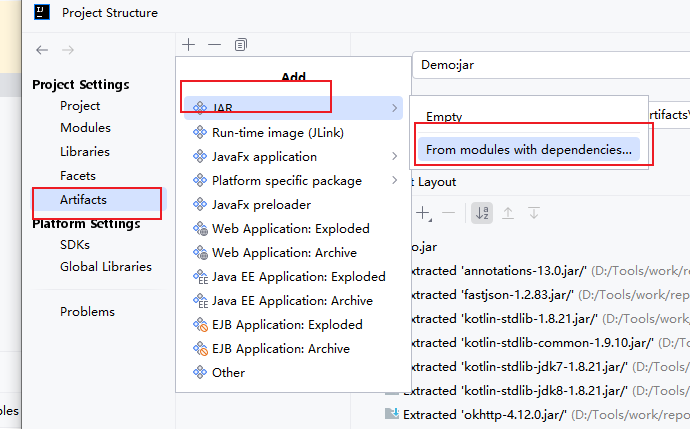Image resolution: width=690 pixels, height=429 pixels.
Task: Select Run-time image (JLink) entry
Action: (293, 132)
